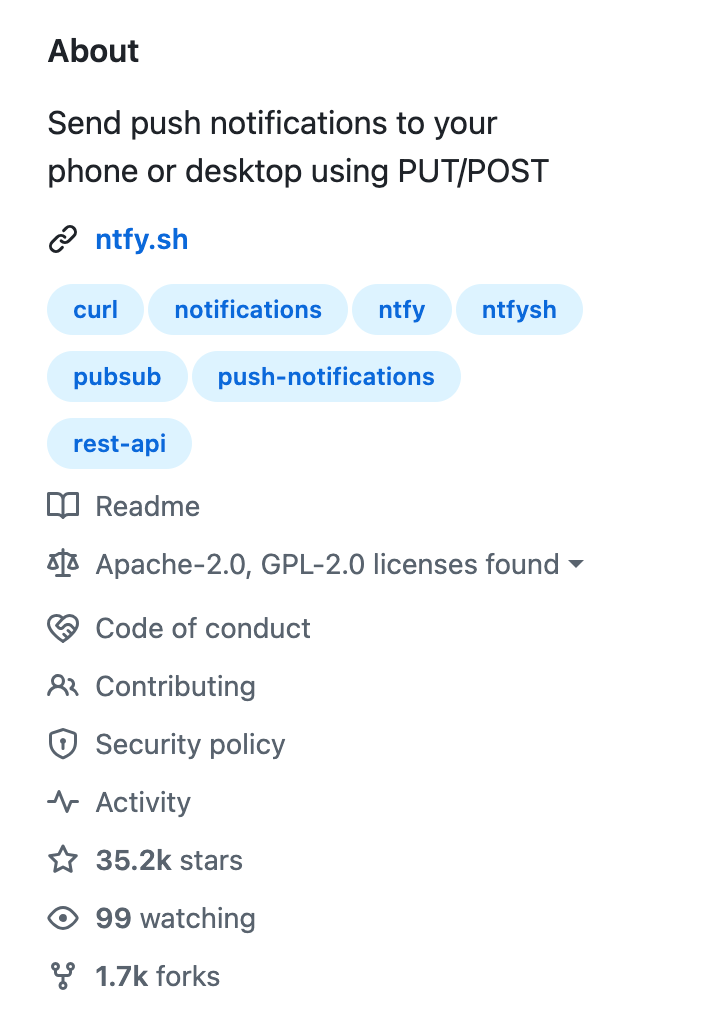This screenshot has height=1022, width=704.
Task: Click the eye icon next to 99 watching
Action: 63,918
